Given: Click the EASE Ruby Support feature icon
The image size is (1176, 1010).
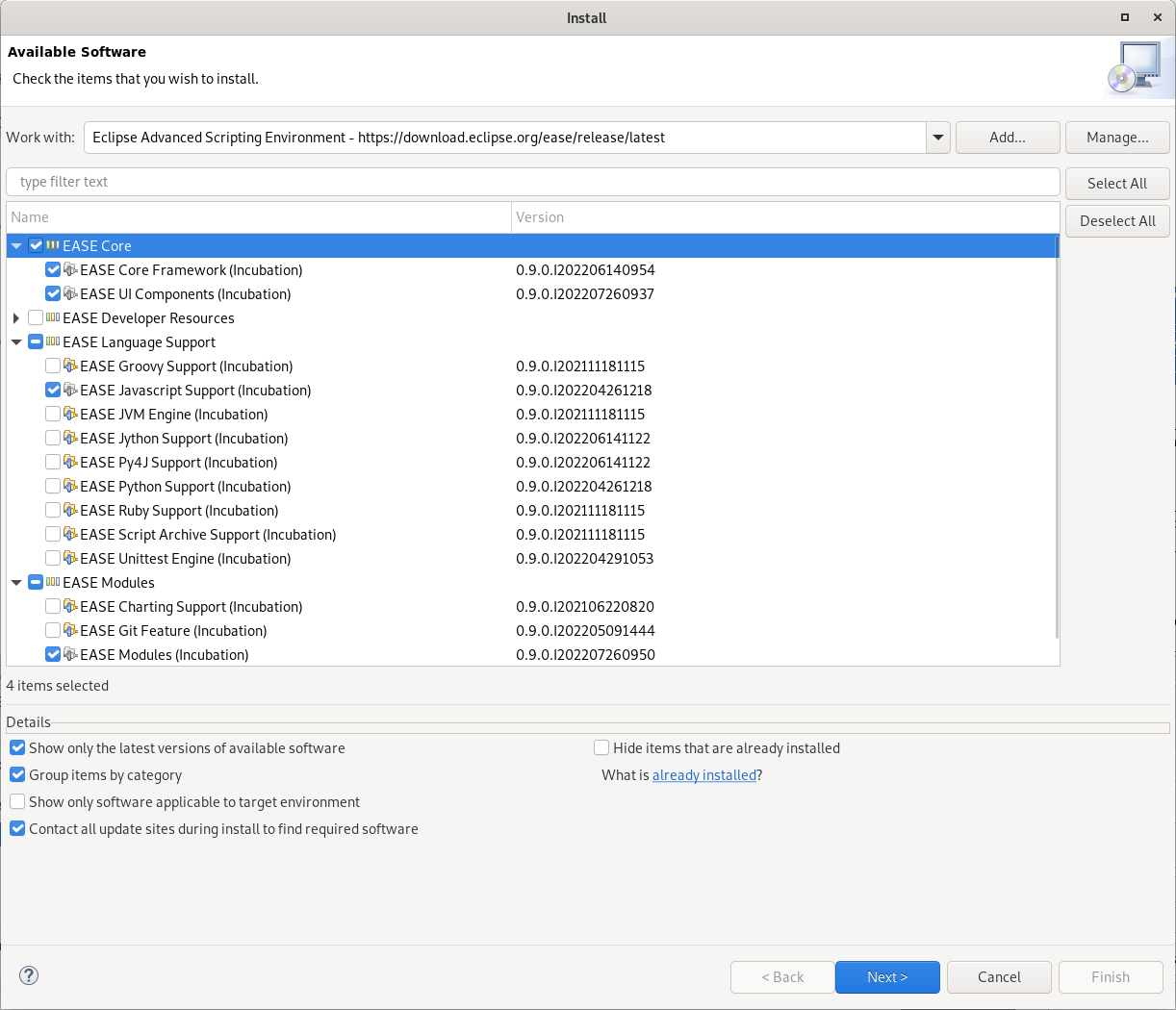Looking at the screenshot, I should pyautogui.click(x=70, y=510).
